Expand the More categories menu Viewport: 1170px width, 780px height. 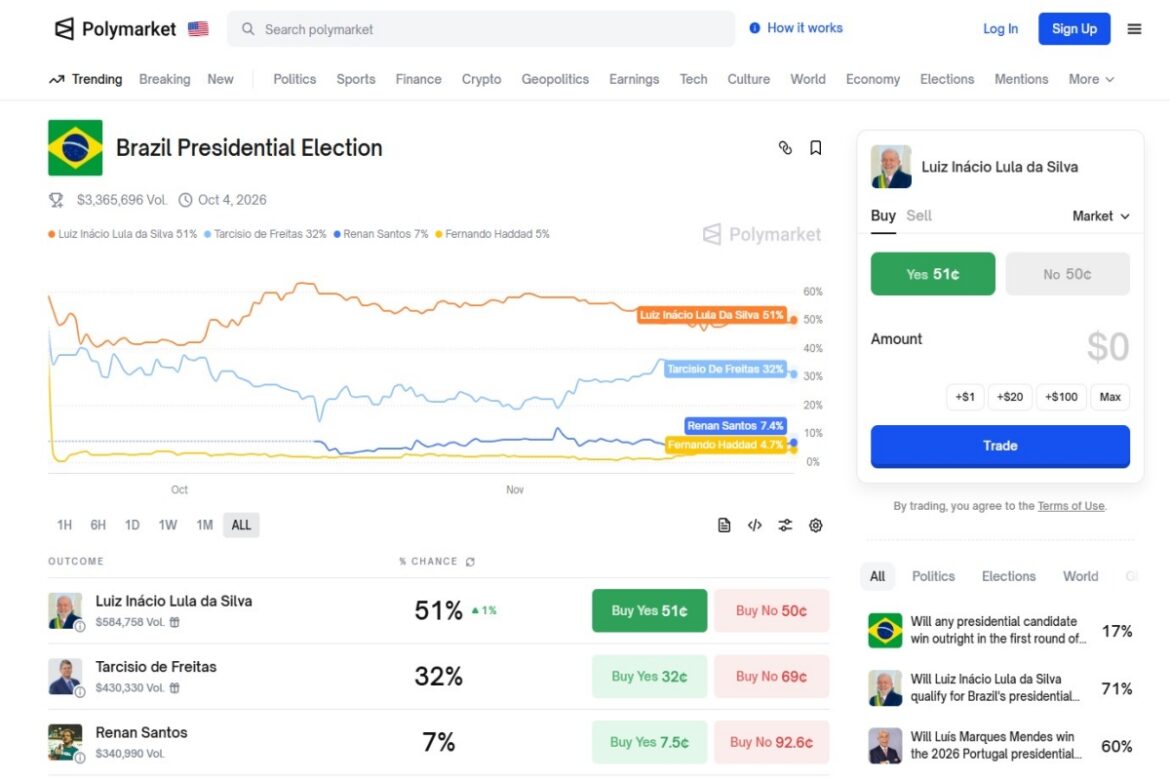(x=1091, y=79)
